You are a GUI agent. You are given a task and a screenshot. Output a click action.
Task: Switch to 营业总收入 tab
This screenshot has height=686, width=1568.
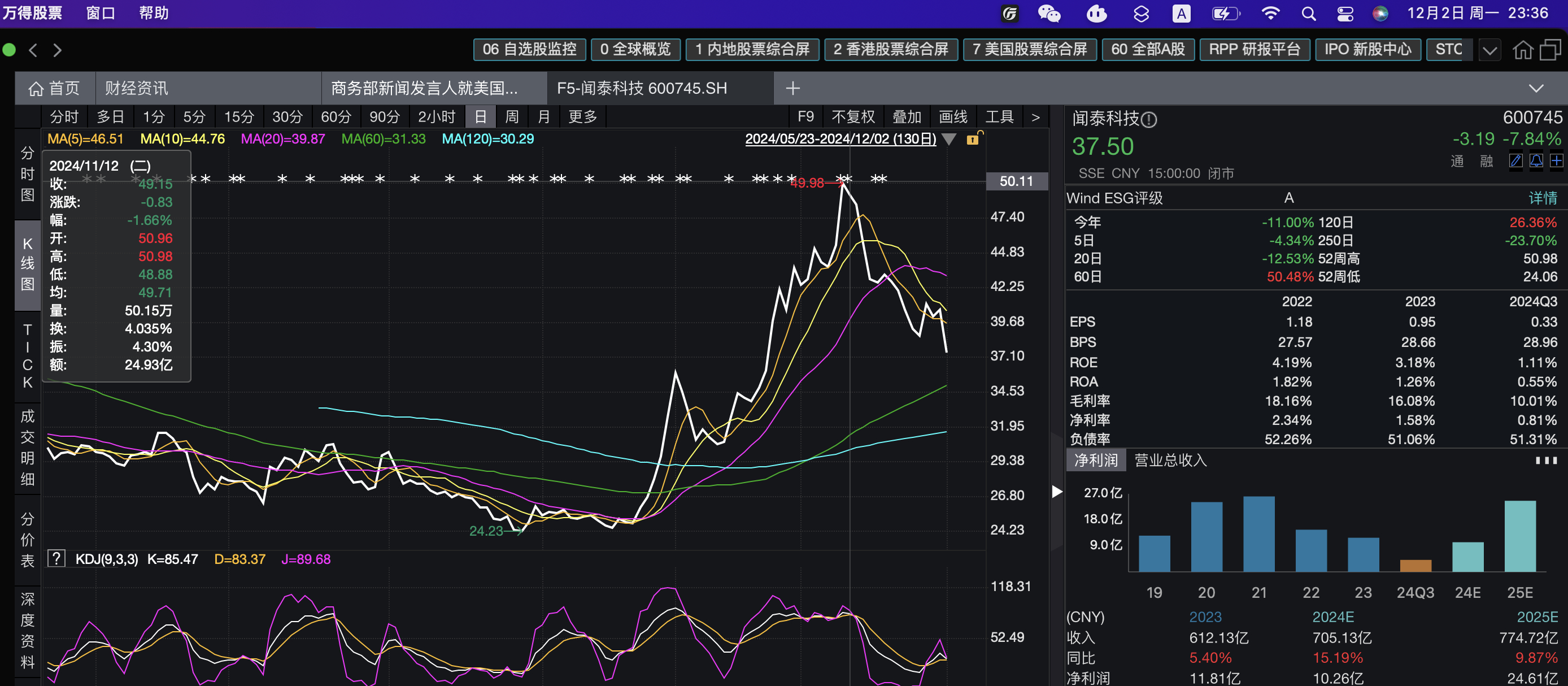tap(1170, 460)
